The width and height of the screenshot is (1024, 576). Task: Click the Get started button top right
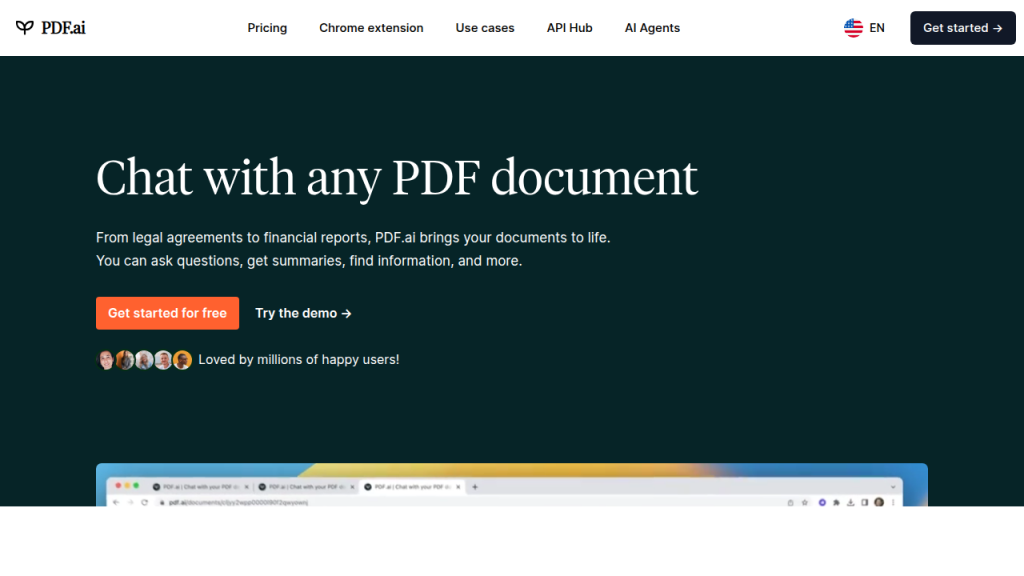click(962, 28)
